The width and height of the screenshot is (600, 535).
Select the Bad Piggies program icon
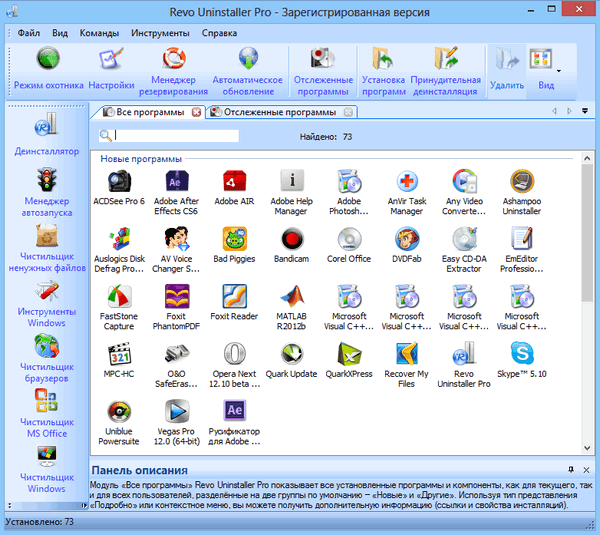click(234, 246)
